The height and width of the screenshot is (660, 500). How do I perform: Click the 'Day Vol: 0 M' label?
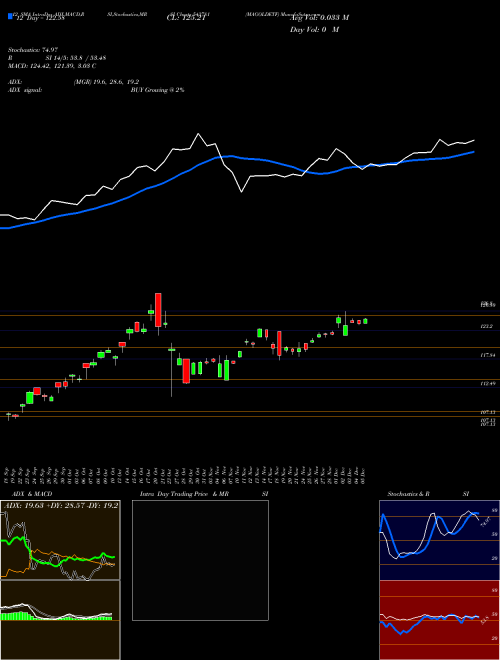(314, 30)
